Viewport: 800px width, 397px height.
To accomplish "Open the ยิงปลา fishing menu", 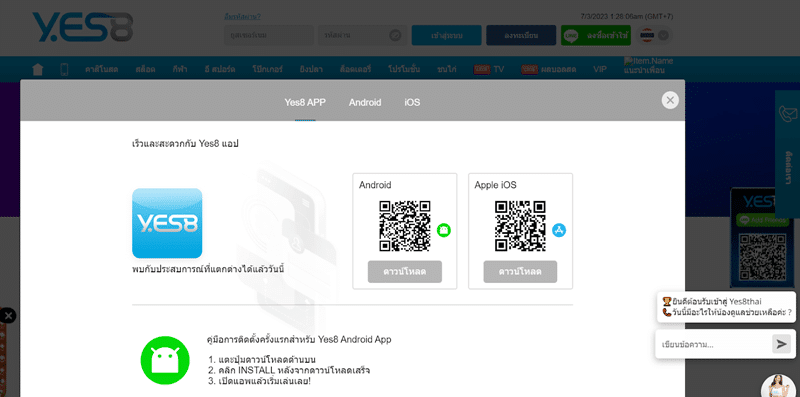I will (x=311, y=69).
